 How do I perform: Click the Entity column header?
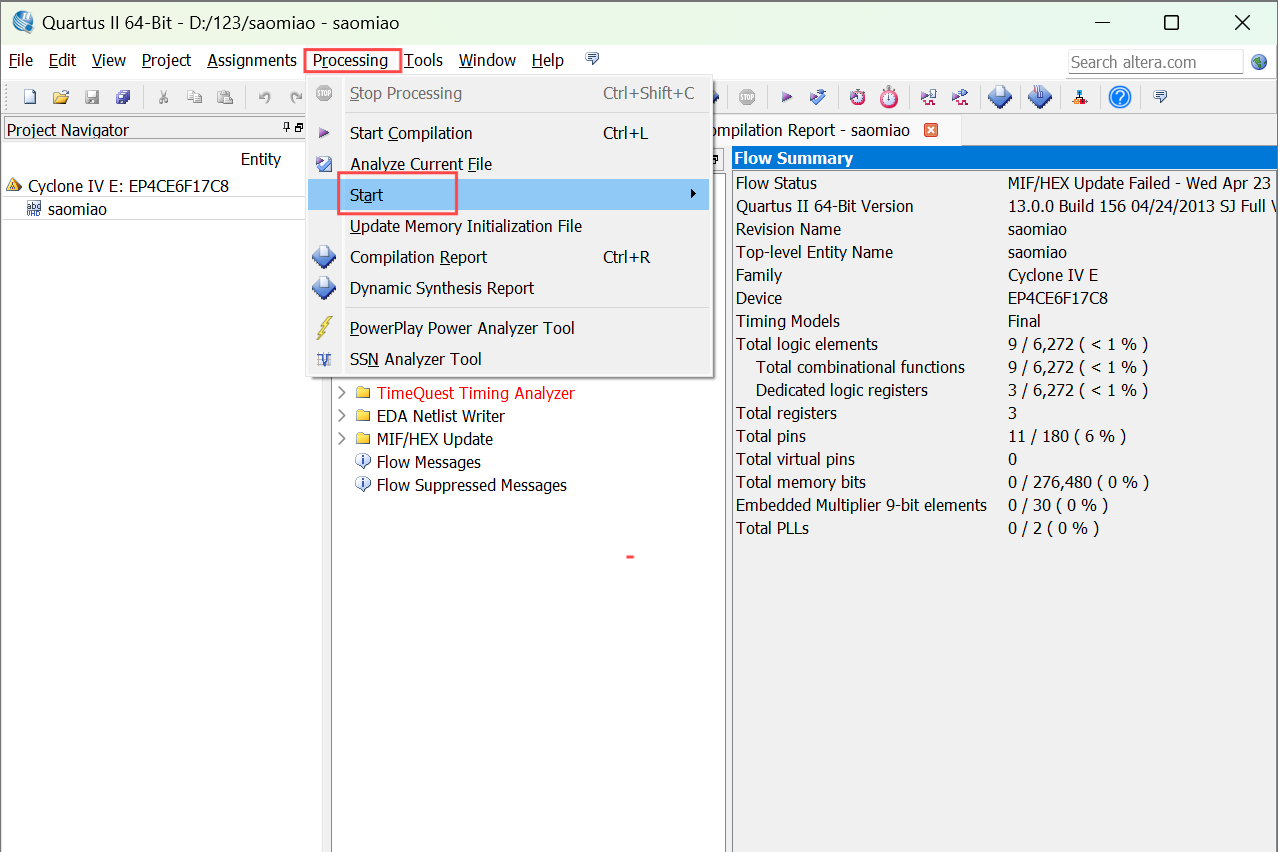click(x=261, y=159)
